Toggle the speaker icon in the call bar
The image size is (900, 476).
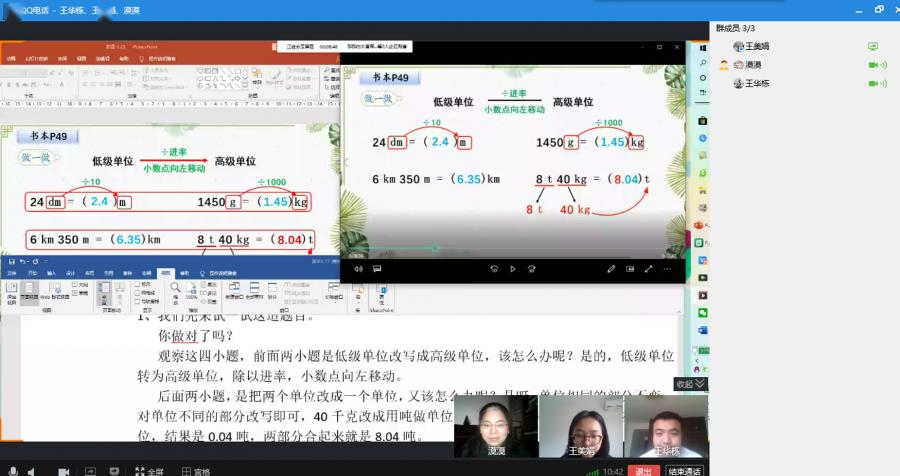tap(32, 471)
